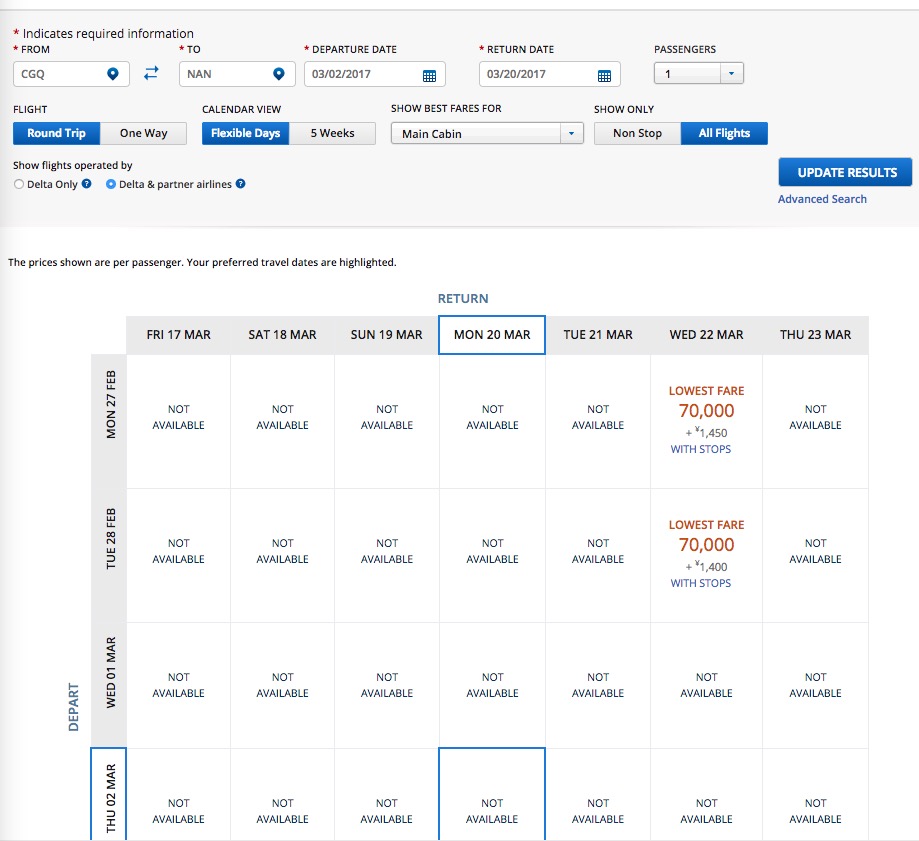The image size is (919, 841).
Task: Open the departure date calendar icon
Action: click(x=429, y=76)
